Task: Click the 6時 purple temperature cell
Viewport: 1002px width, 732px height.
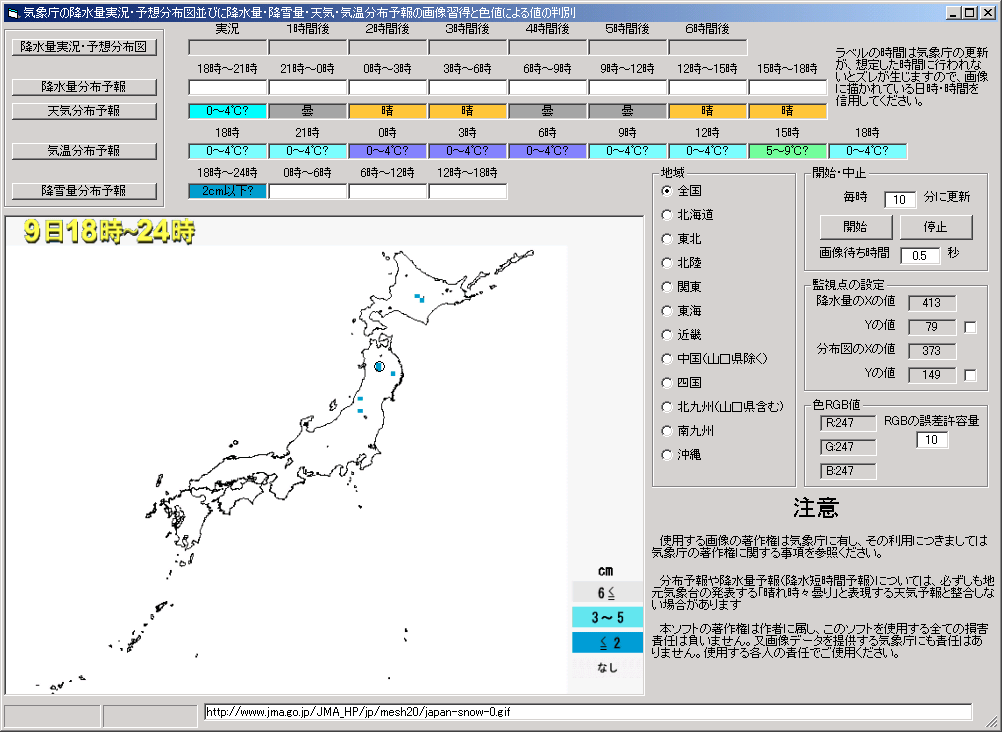Action: [547, 151]
